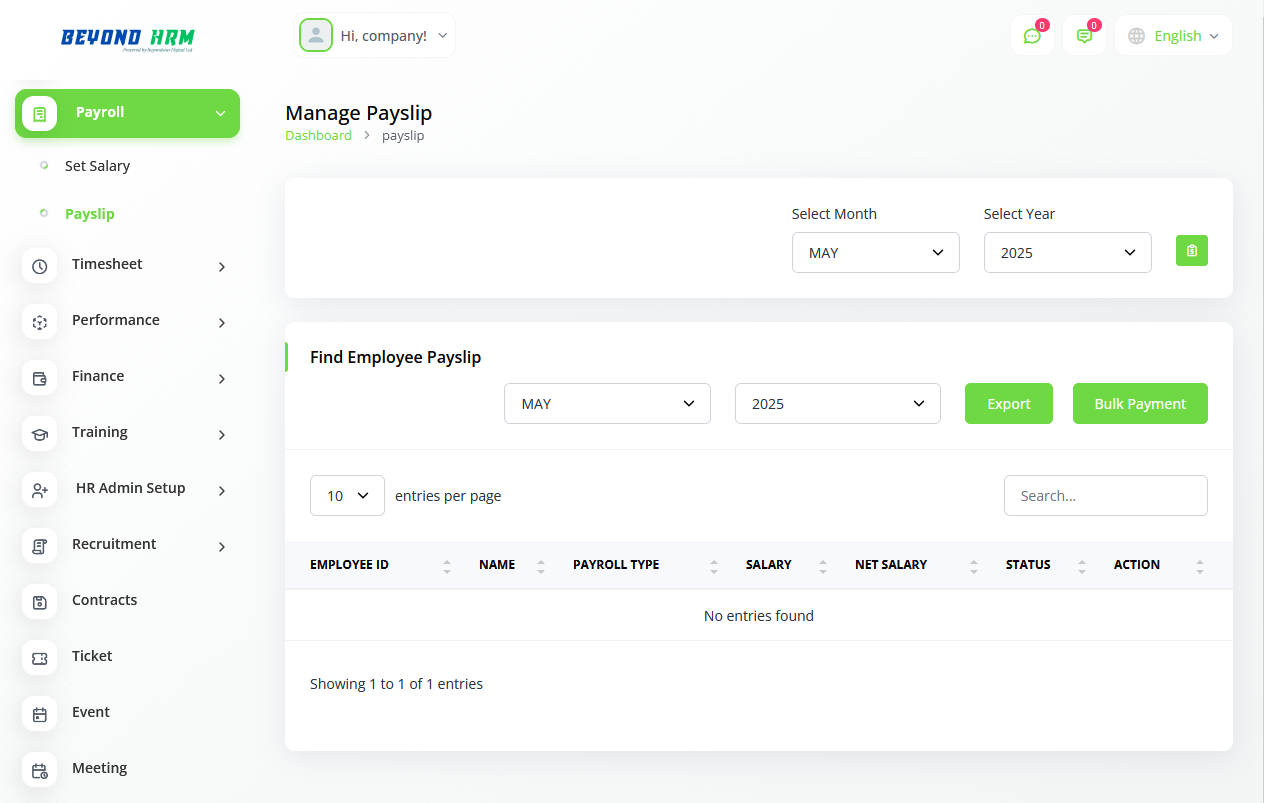Screen dimensions: 1264x803
Task: Open the notifications comment icon in header
Action: point(1084,36)
